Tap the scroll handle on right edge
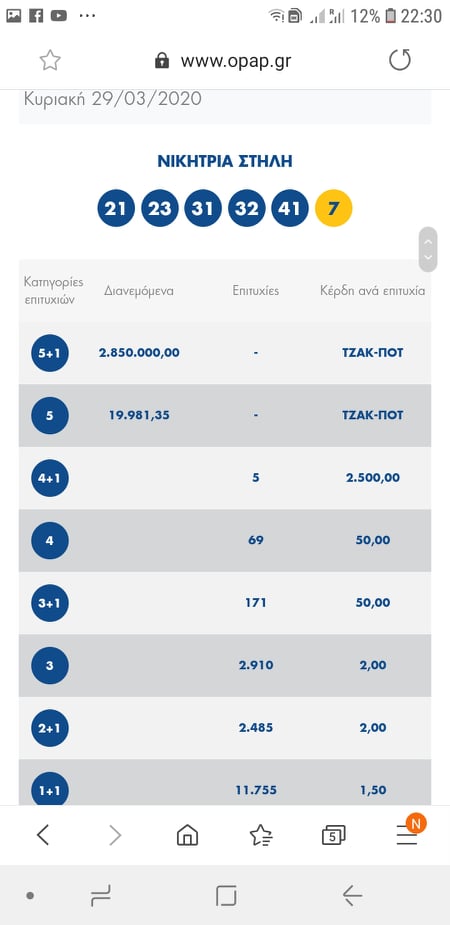Screen dimensions: 450x925 (x=428, y=249)
